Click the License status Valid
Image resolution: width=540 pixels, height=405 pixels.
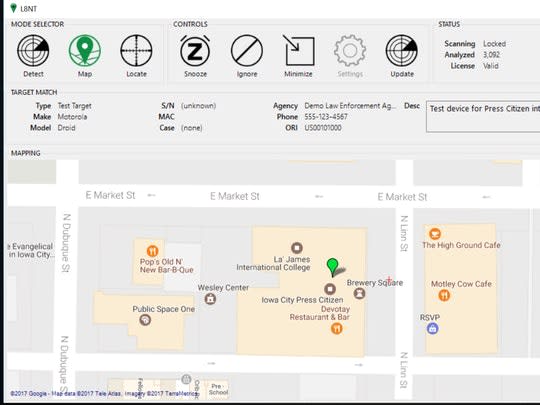[490, 66]
